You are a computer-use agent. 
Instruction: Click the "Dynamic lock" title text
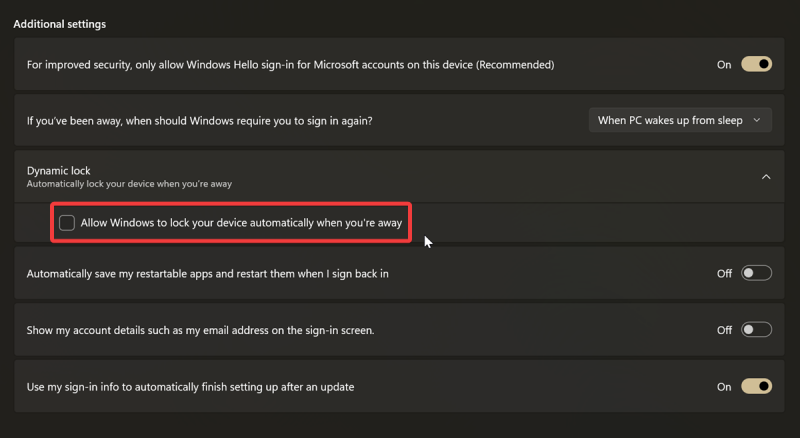[x=58, y=171]
